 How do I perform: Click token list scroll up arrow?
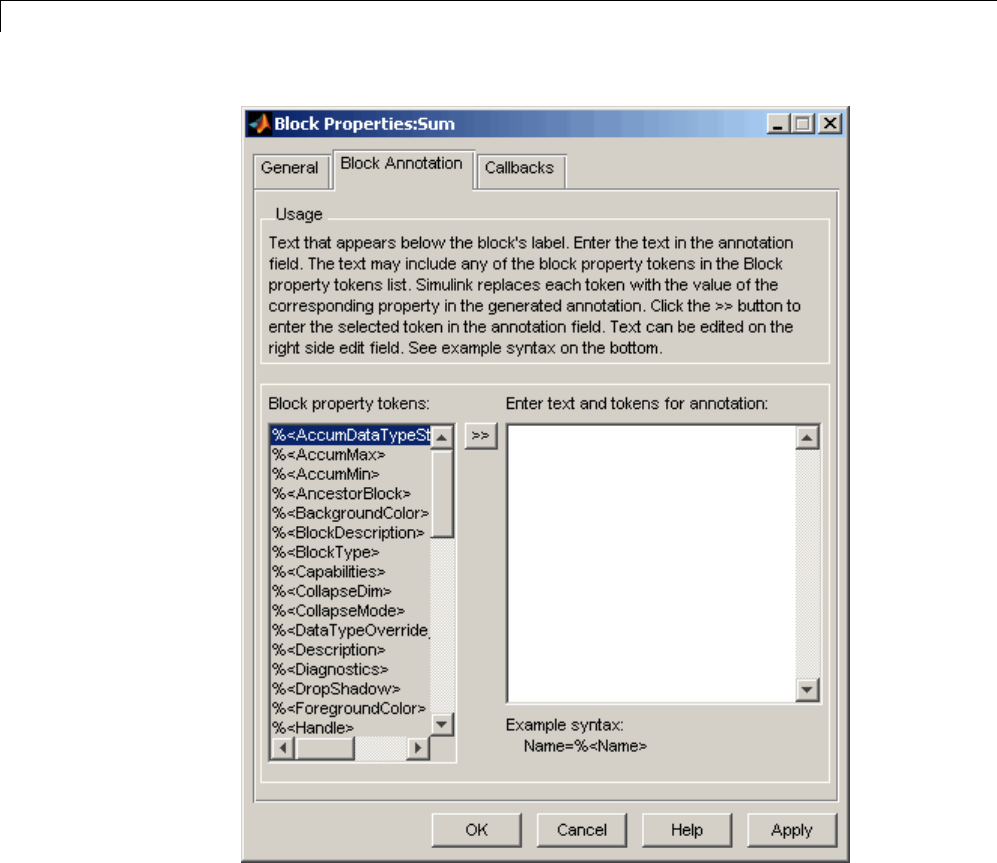click(442, 438)
